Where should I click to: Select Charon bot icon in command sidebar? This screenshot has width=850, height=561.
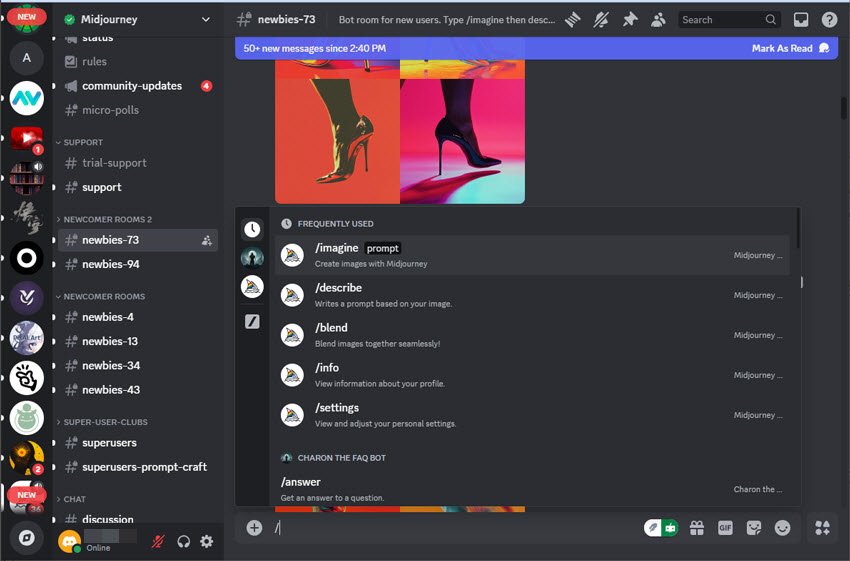point(252,257)
